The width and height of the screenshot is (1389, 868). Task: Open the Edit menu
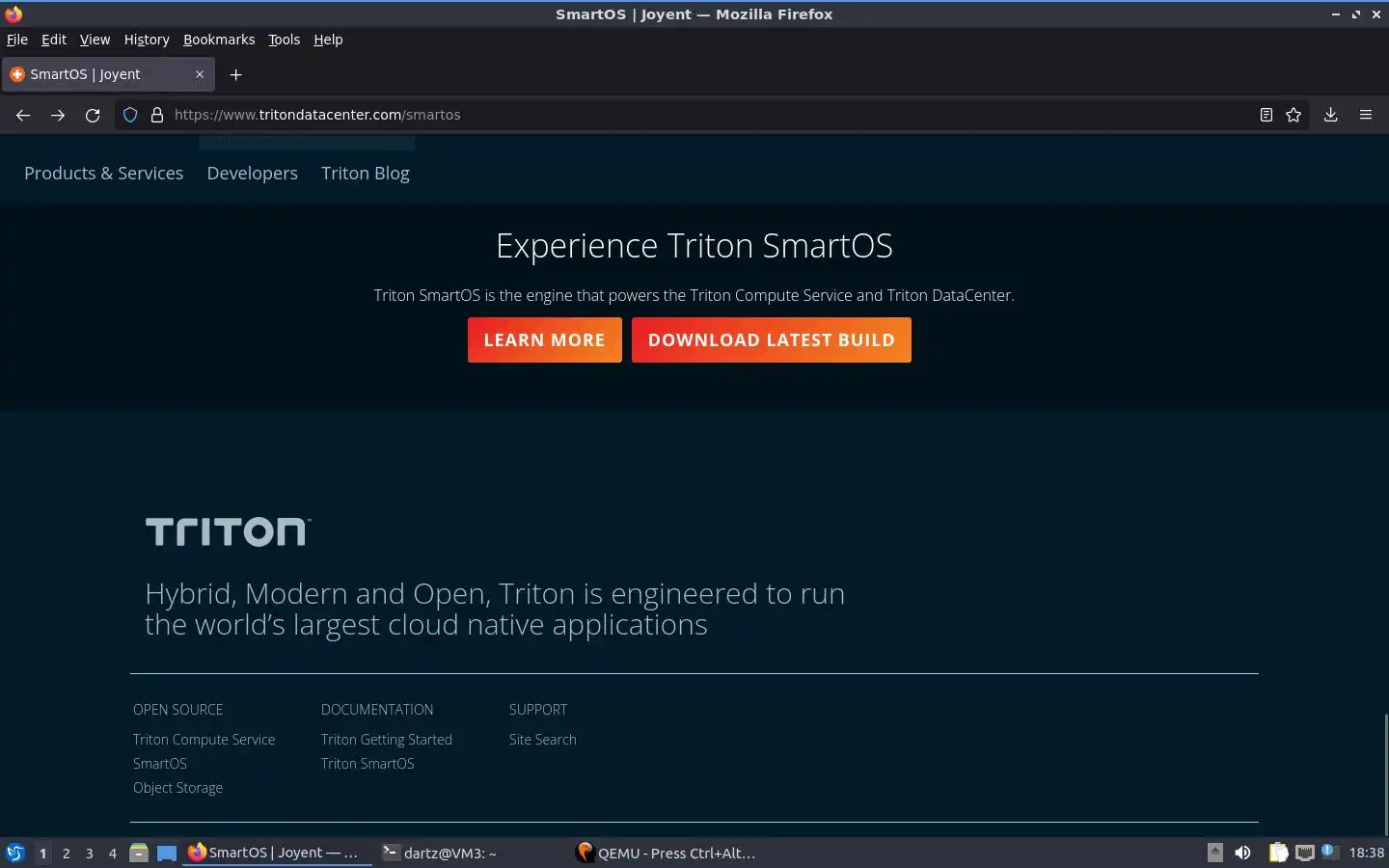(54, 40)
